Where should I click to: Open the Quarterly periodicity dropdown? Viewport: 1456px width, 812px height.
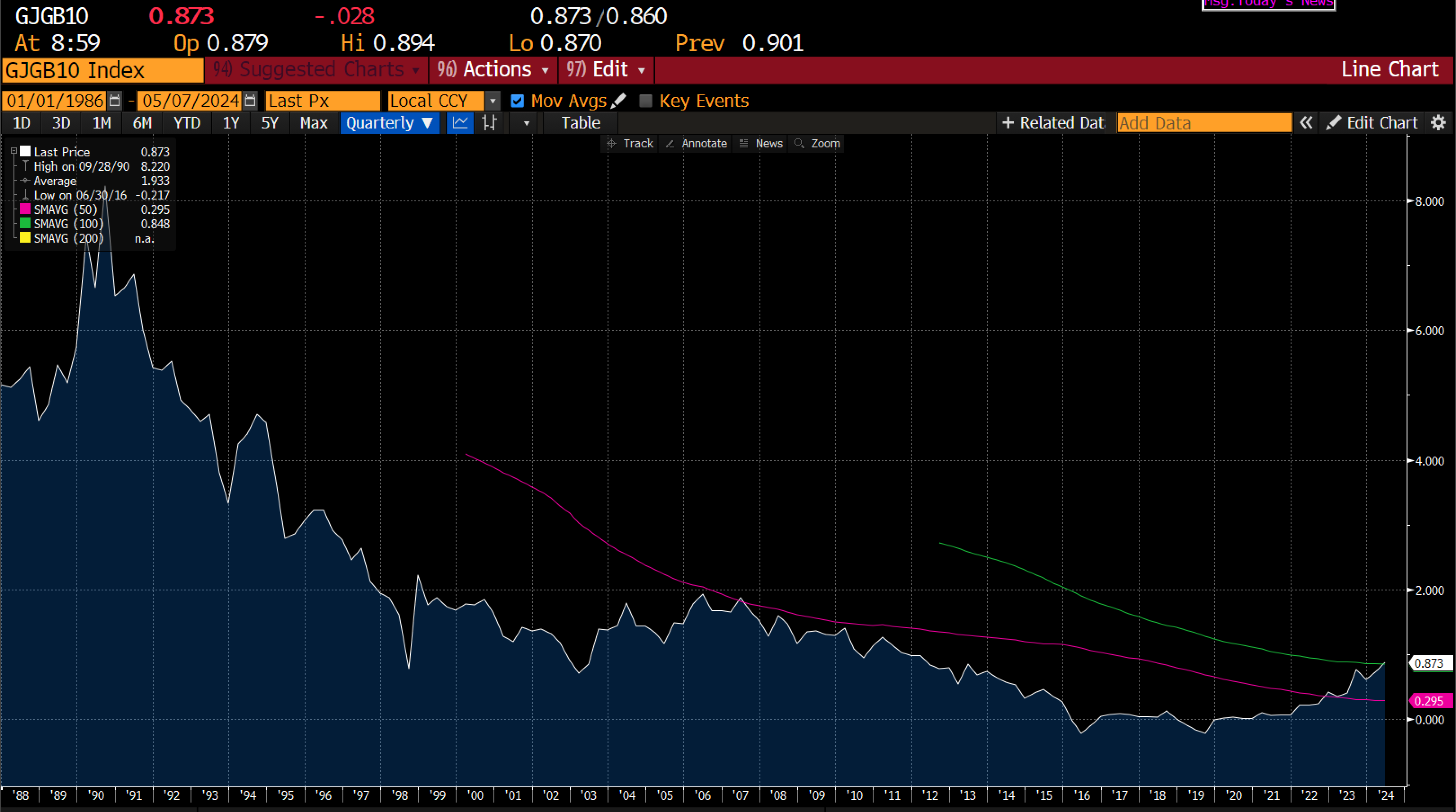pyautogui.click(x=390, y=123)
